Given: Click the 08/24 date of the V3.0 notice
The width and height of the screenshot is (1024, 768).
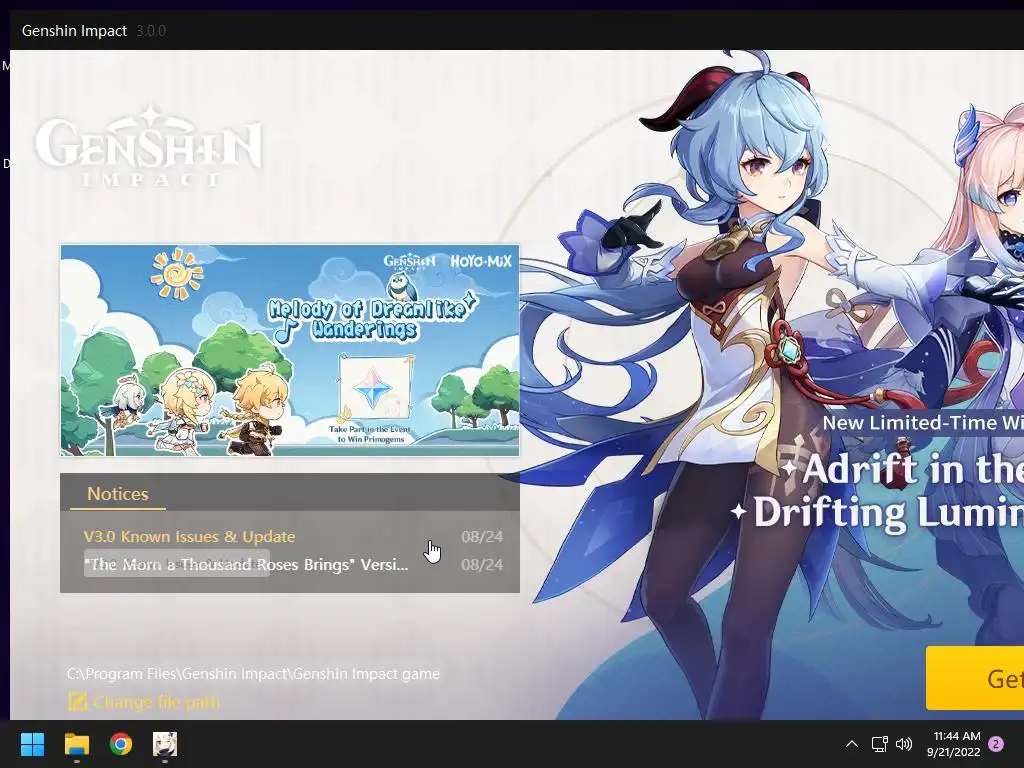Looking at the screenshot, I should point(482,537).
